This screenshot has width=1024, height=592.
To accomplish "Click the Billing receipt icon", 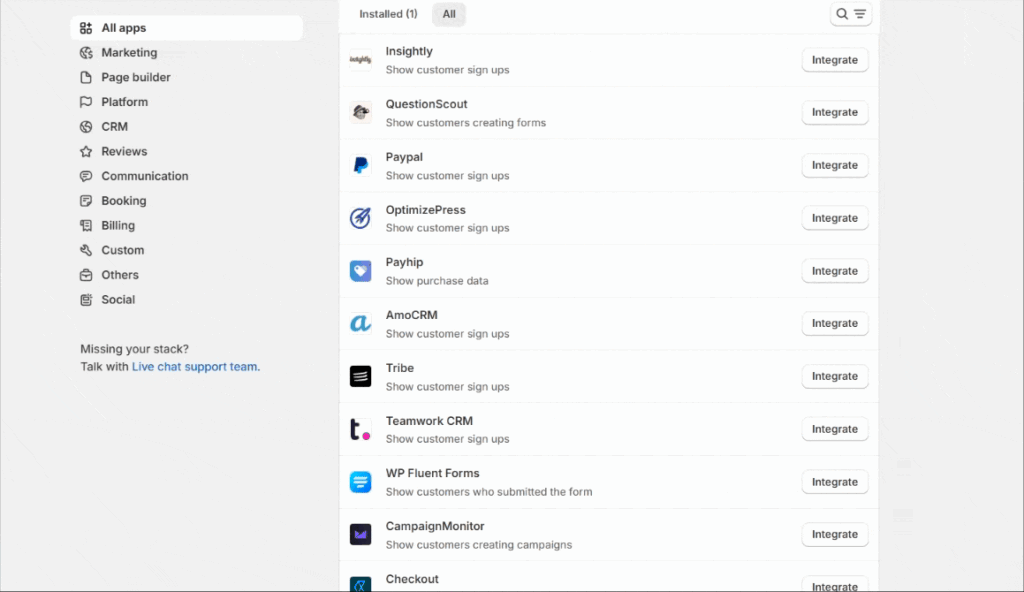I will tap(86, 225).
